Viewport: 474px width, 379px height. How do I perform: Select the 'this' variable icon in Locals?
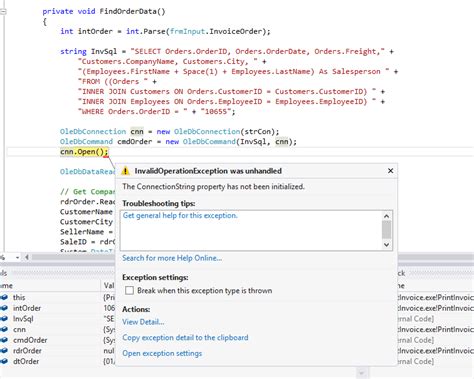point(4,297)
